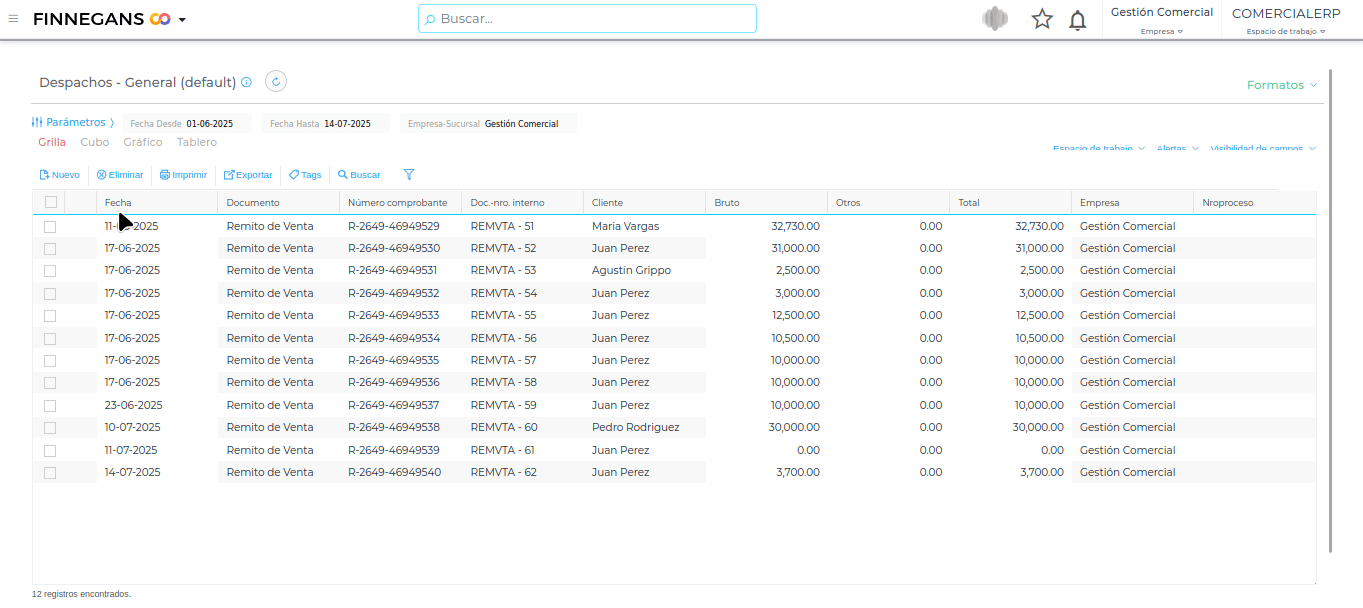Check the row REMVTA - 54 checkbox
The width and height of the screenshot is (1363, 608).
coord(50,294)
